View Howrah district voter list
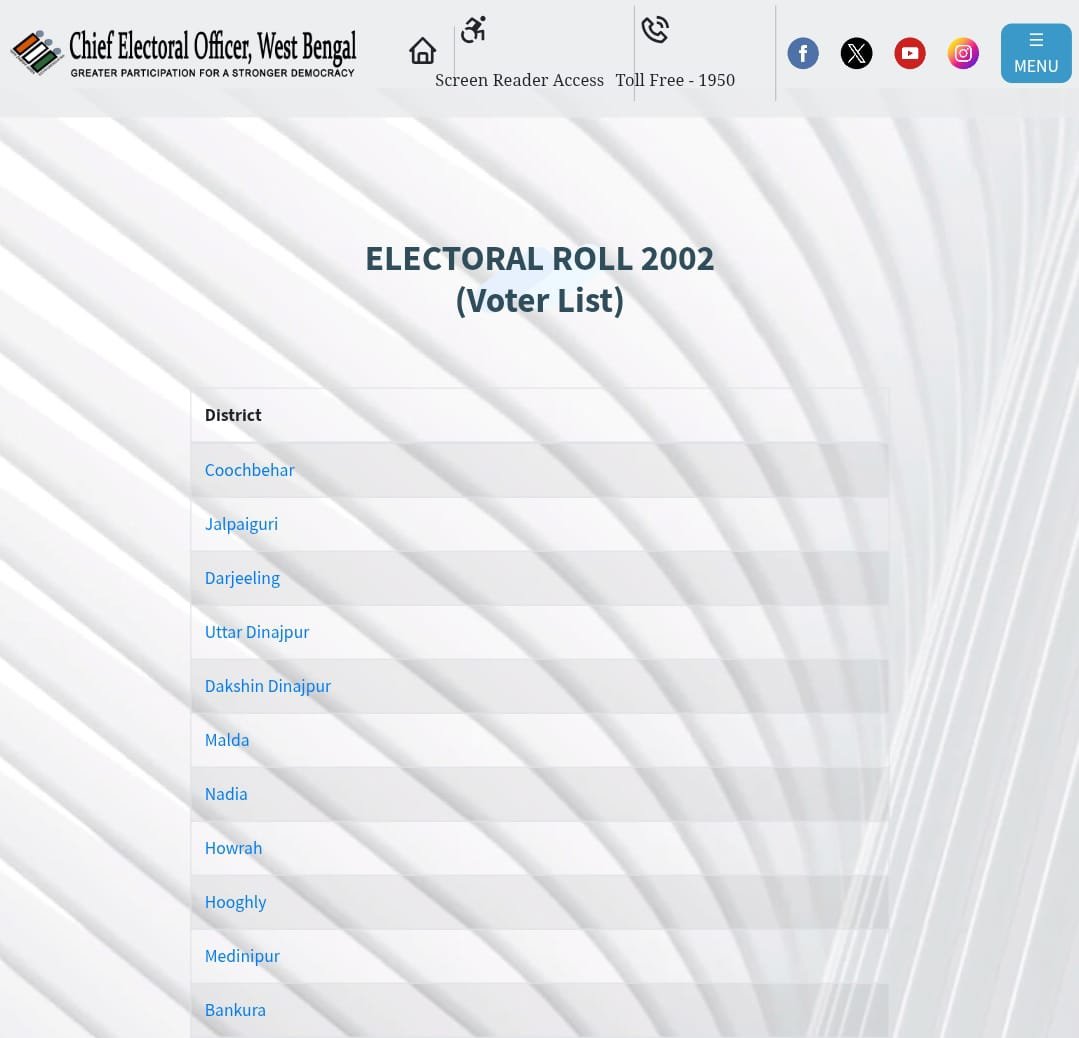 [233, 848]
